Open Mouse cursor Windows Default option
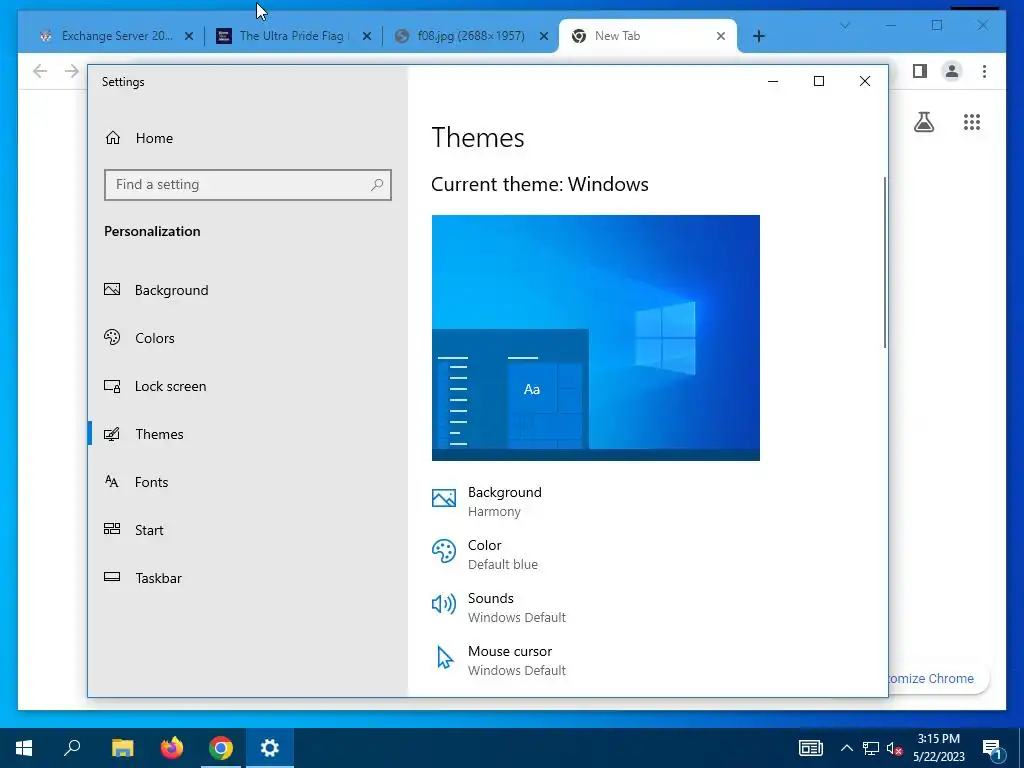This screenshot has width=1024, height=768. coord(499,660)
